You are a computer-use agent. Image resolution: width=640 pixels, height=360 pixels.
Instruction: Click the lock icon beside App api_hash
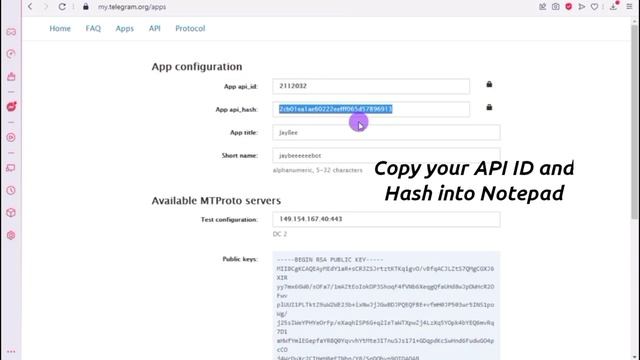pyautogui.click(x=489, y=107)
